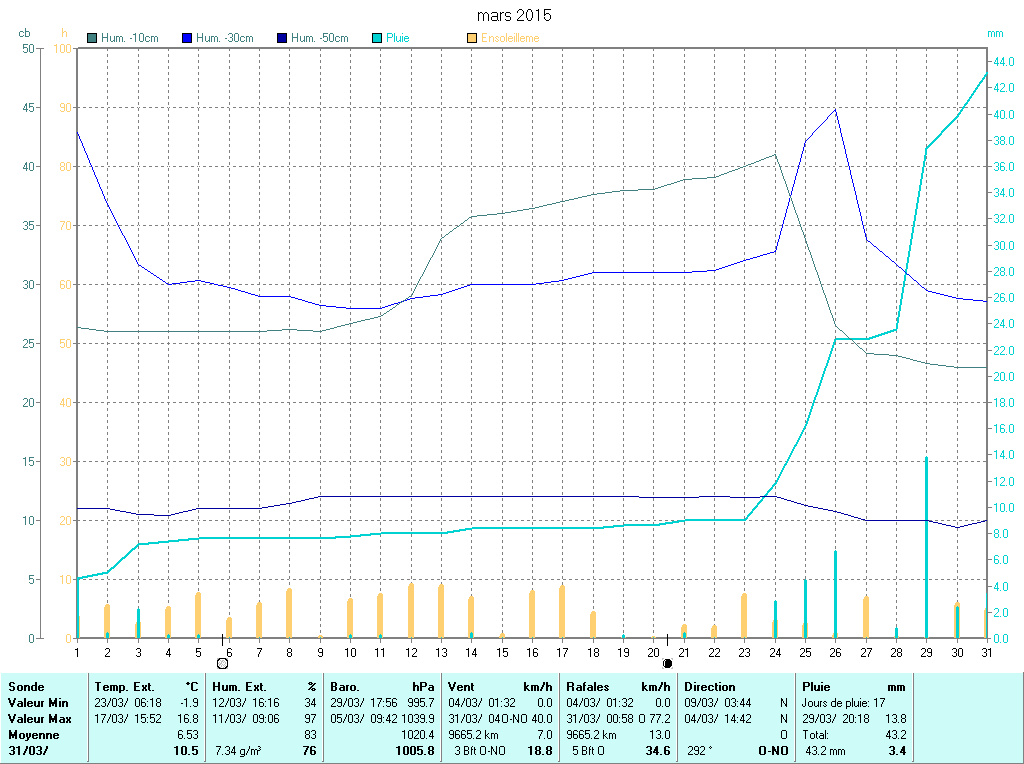Click the Moyenne row label
1024x764 pixels.
pyautogui.click(x=33, y=734)
